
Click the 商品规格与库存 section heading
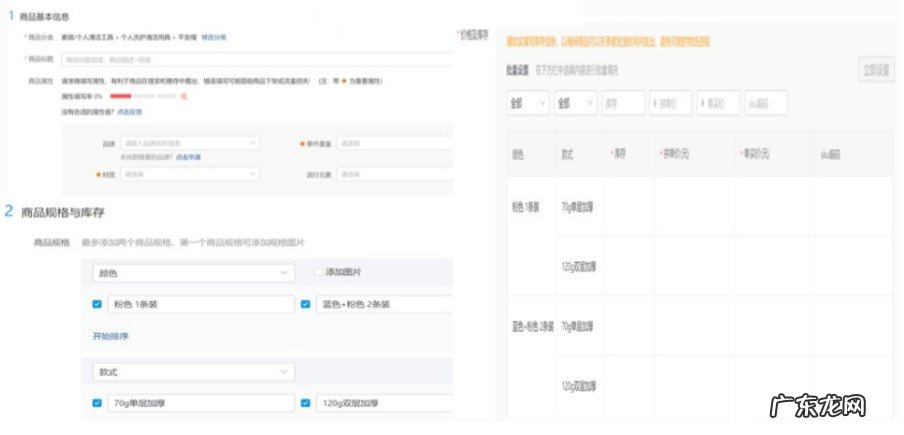point(63,213)
